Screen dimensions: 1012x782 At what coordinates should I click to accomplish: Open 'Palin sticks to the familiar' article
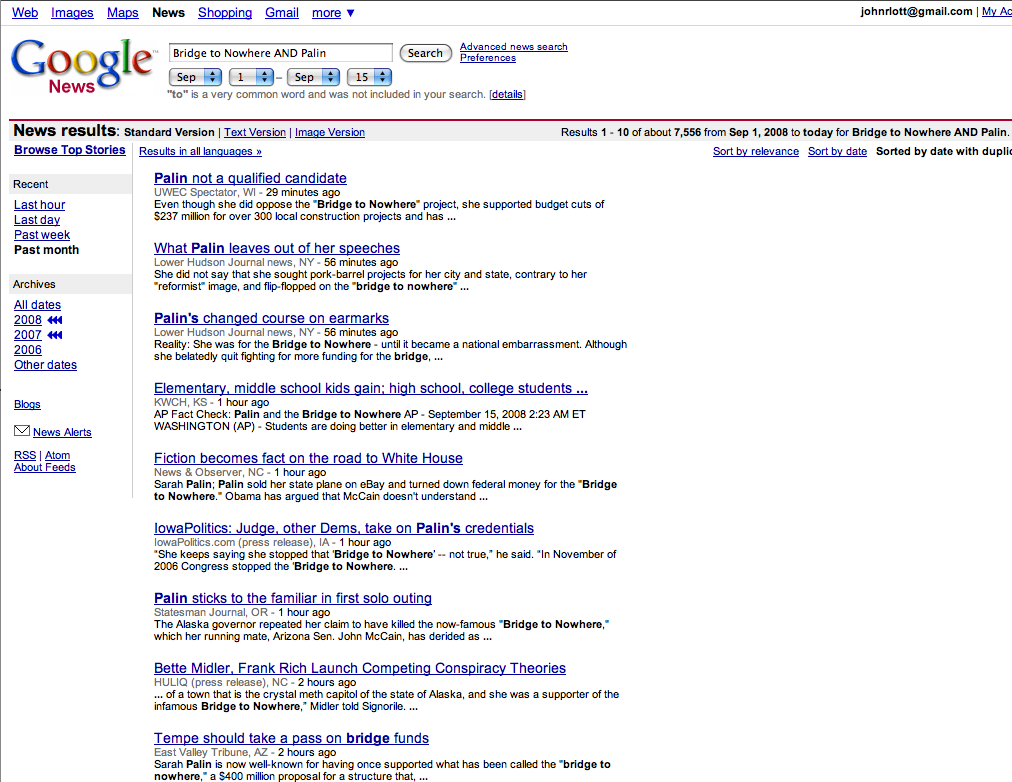[293, 598]
